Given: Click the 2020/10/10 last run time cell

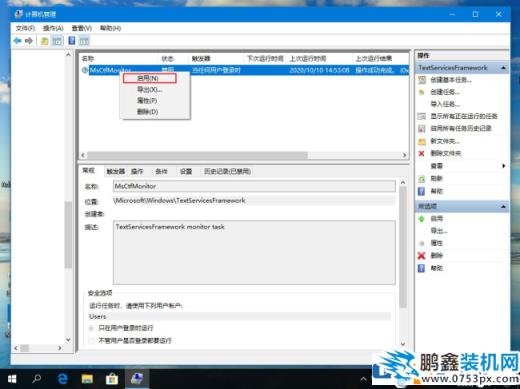Looking at the screenshot, I should pos(319,70).
